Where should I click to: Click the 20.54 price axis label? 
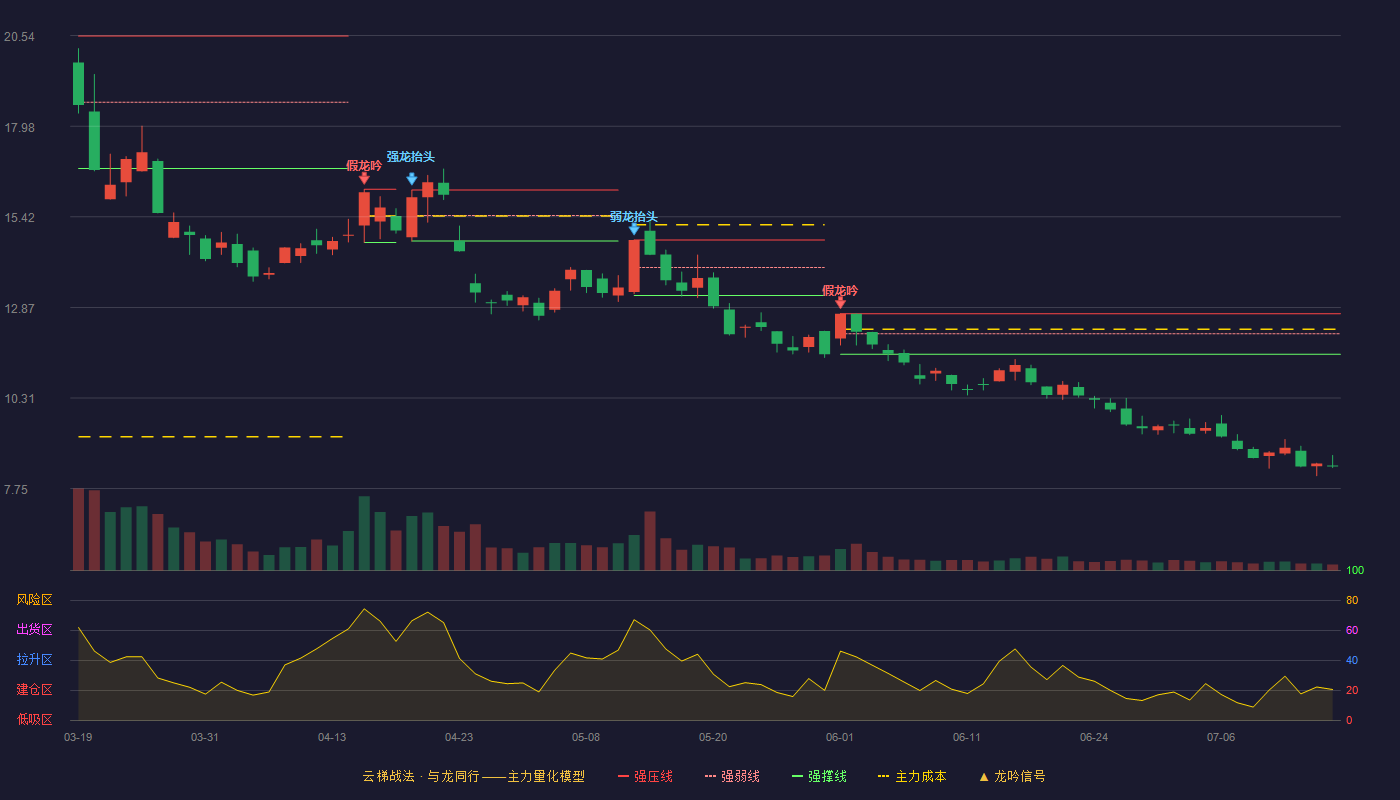point(19,37)
